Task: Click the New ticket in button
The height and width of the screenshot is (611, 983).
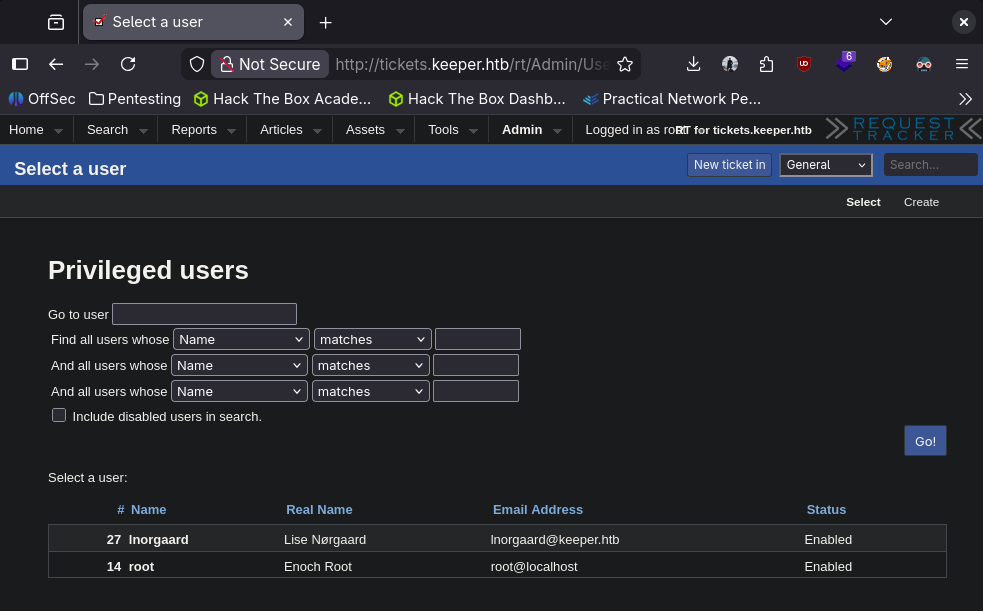Action: (729, 165)
